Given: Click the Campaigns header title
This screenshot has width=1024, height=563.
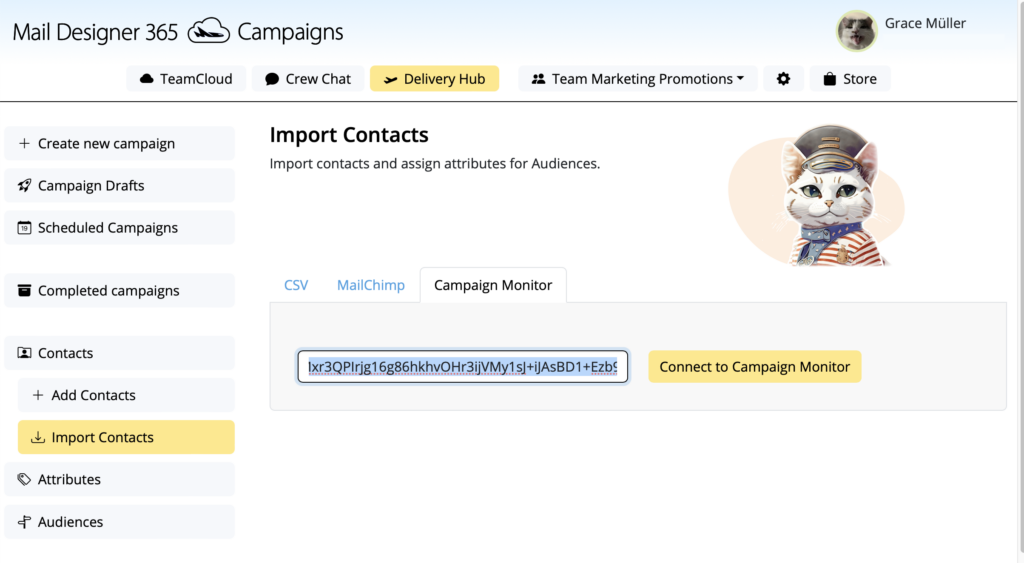Looking at the screenshot, I should tap(290, 31).
